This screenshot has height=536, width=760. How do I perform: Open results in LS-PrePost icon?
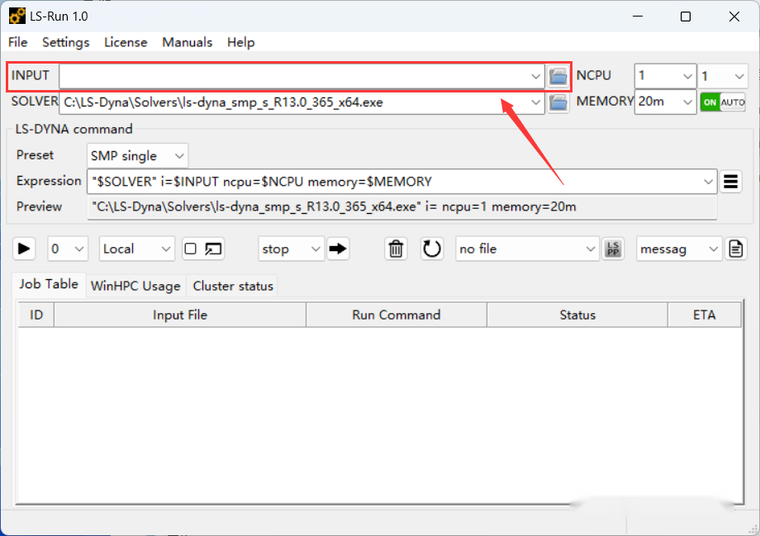tap(613, 249)
